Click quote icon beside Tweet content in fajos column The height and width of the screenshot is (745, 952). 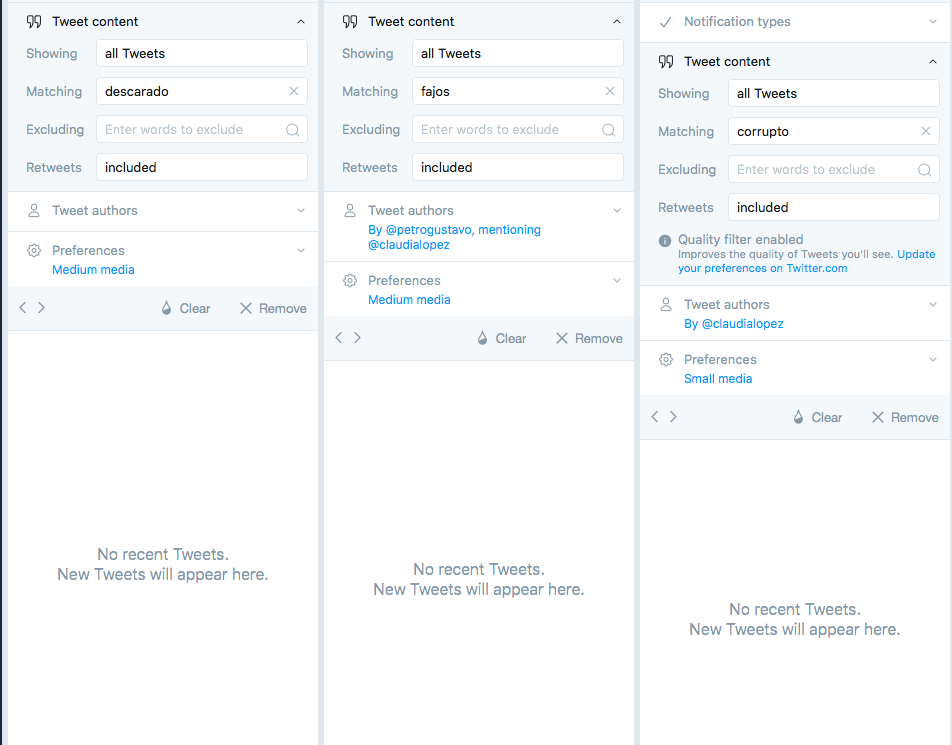(350, 22)
